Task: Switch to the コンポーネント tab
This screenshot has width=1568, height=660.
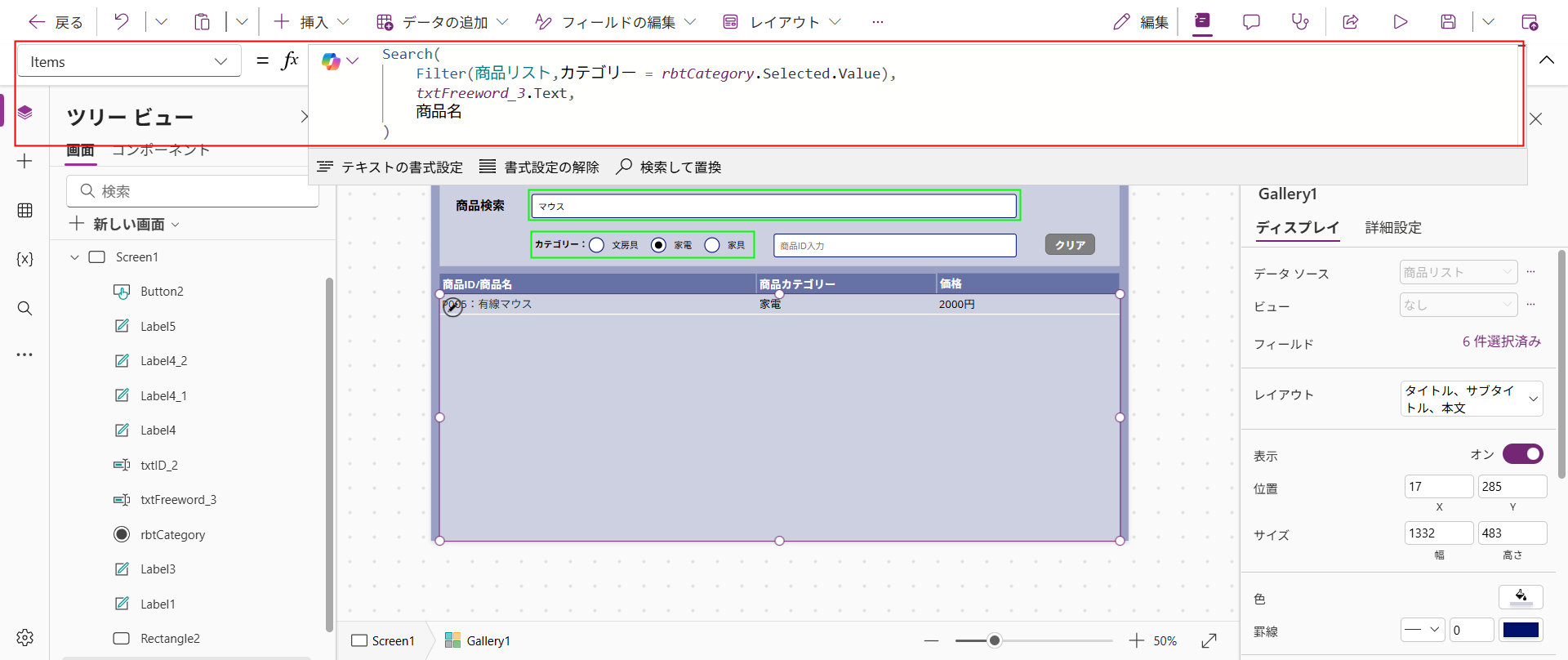Action: pos(161,150)
